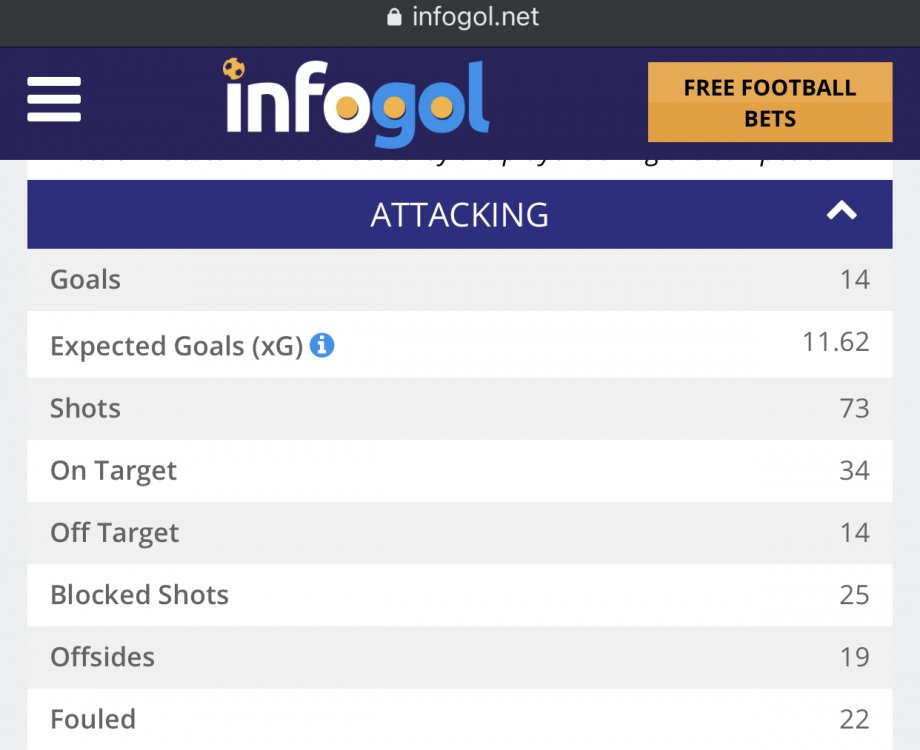Click the Shots stat row
This screenshot has width=920, height=750.
point(459,408)
